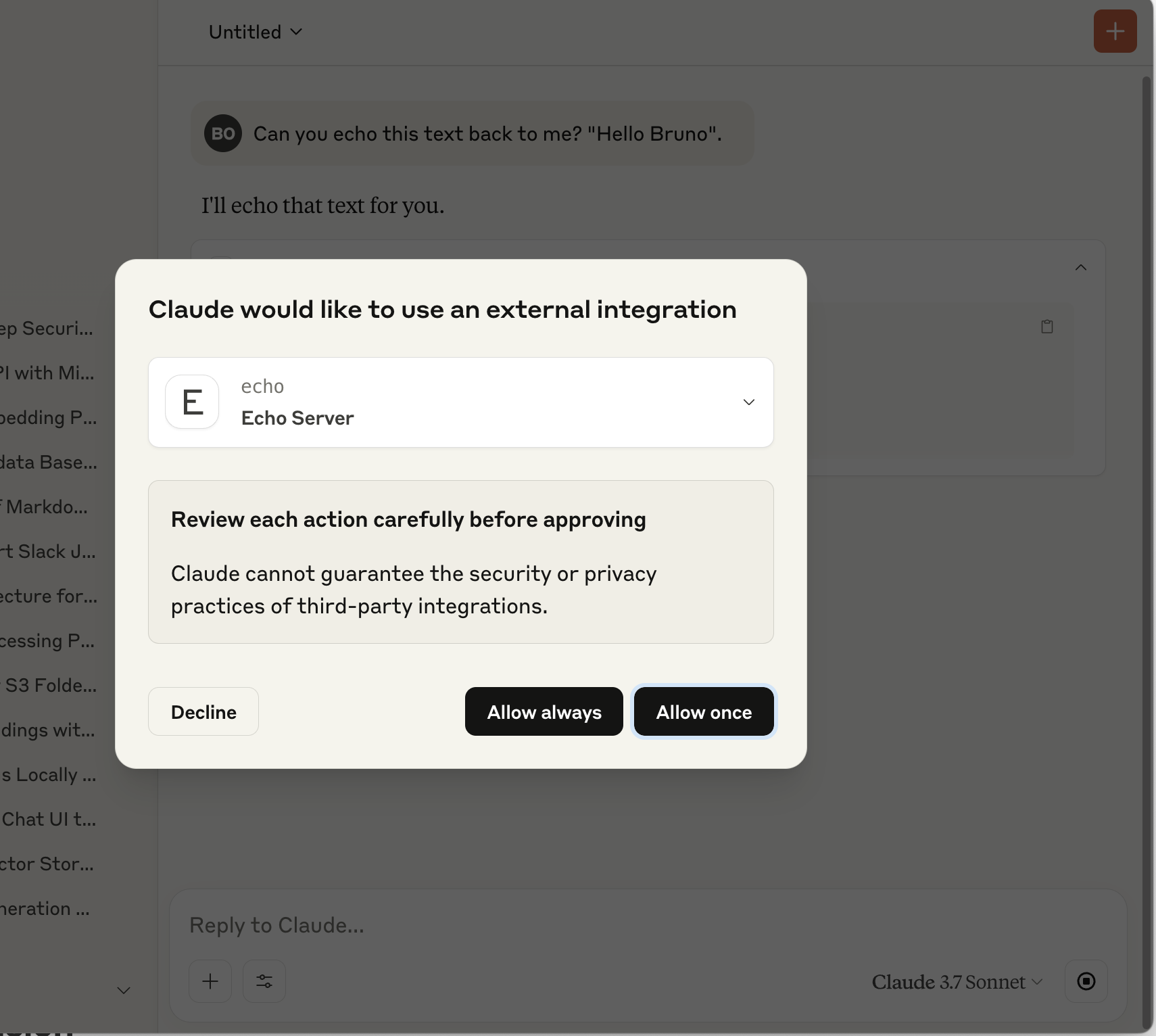Open the search and tools settings icon

(x=264, y=981)
